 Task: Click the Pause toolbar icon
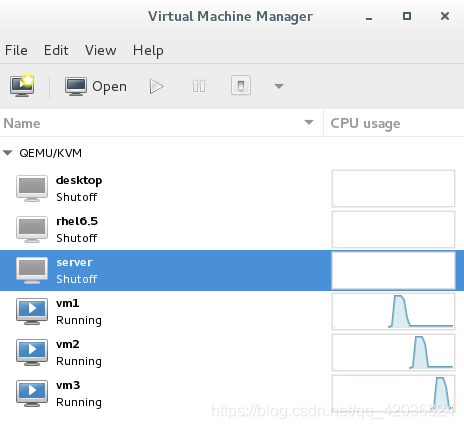pyautogui.click(x=199, y=87)
